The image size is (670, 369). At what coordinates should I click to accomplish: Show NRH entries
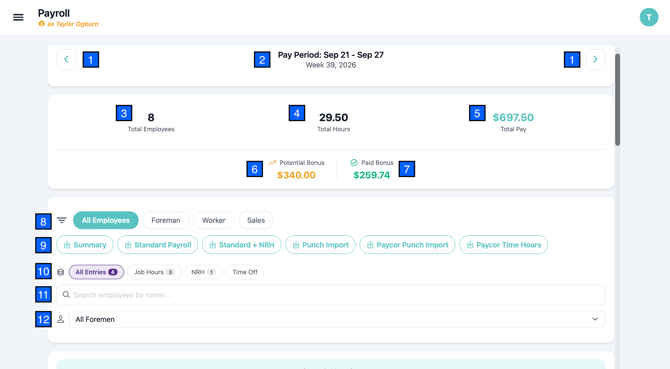[204, 272]
